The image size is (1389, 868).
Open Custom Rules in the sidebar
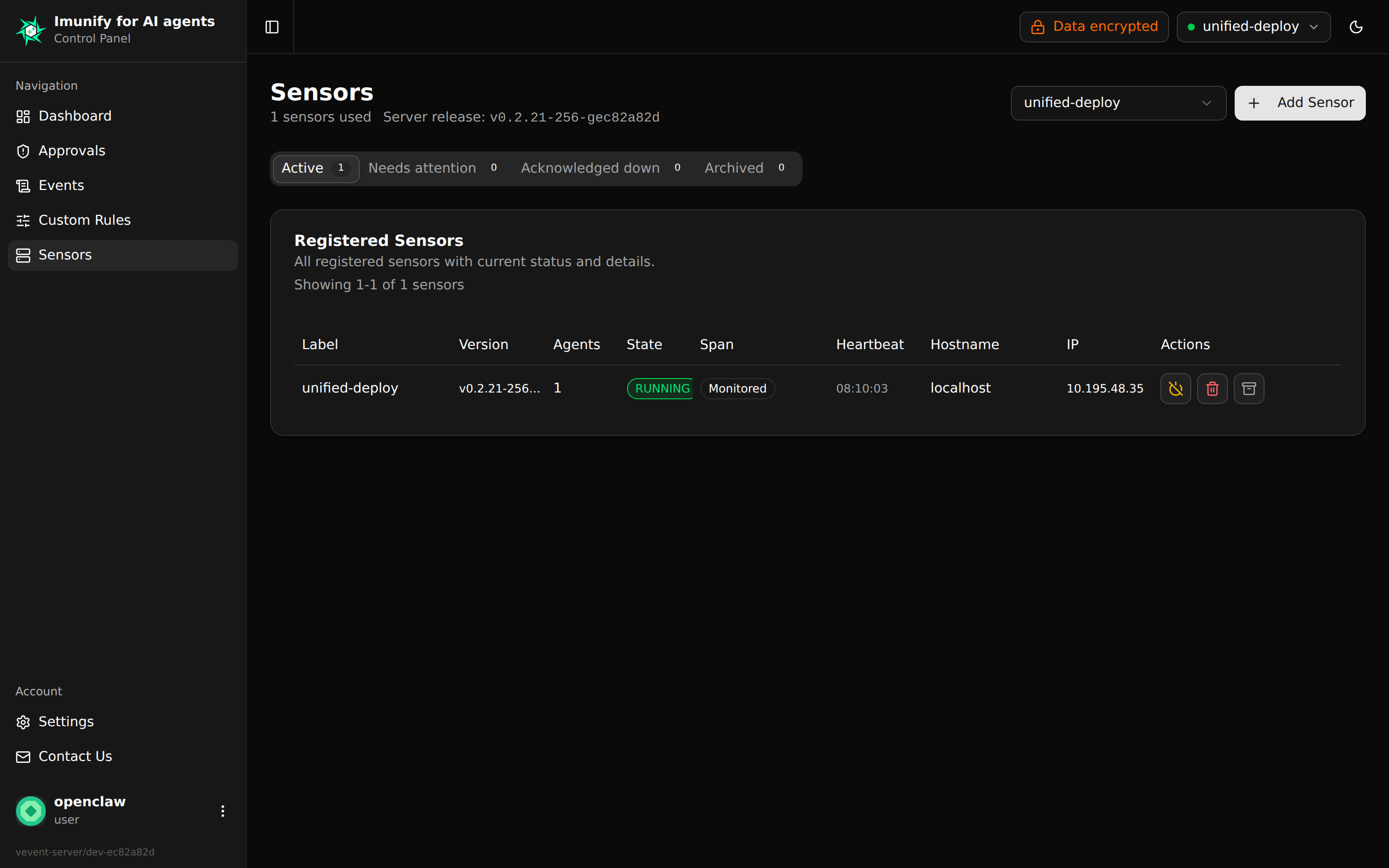pos(123,220)
